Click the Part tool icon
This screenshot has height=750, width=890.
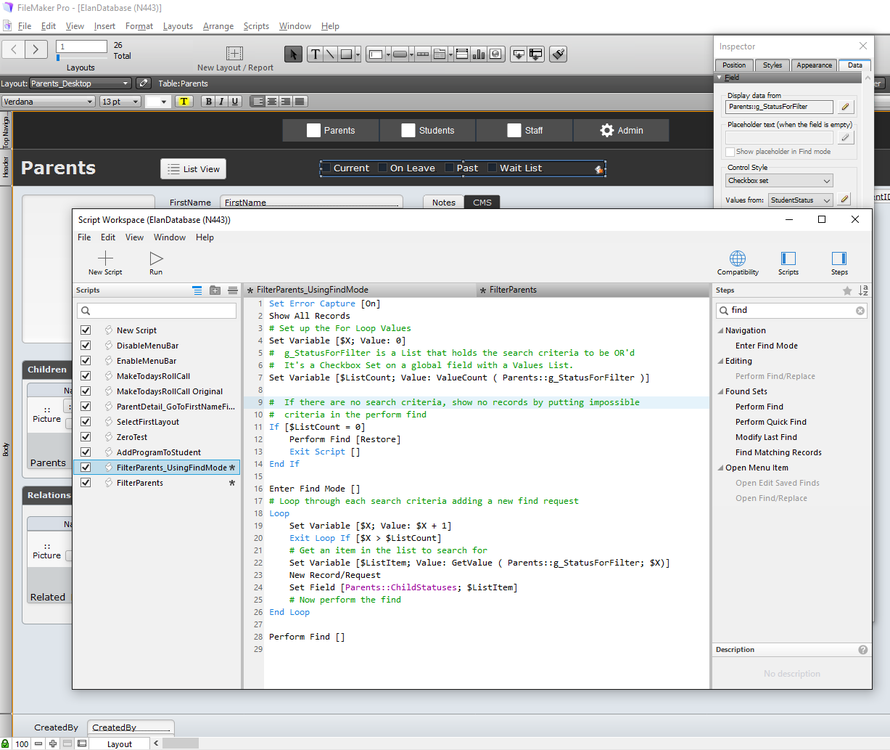click(x=535, y=55)
